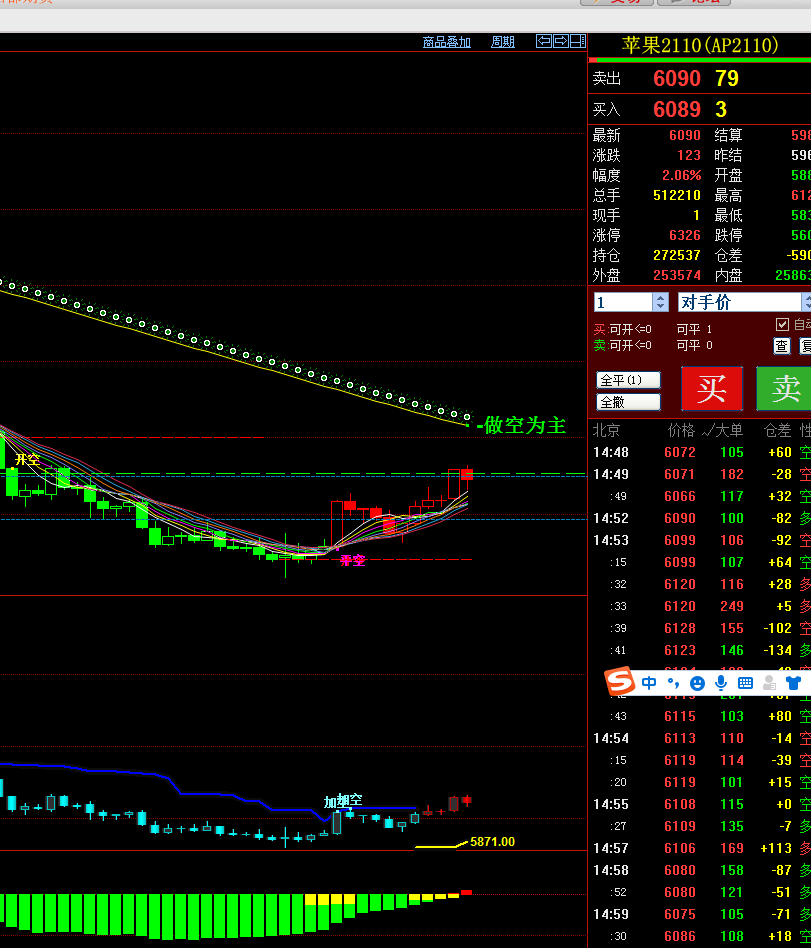Image resolution: width=811 pixels, height=948 pixels.
Task: Click the 苹果2110(AP2110) contract title
Action: (700, 45)
